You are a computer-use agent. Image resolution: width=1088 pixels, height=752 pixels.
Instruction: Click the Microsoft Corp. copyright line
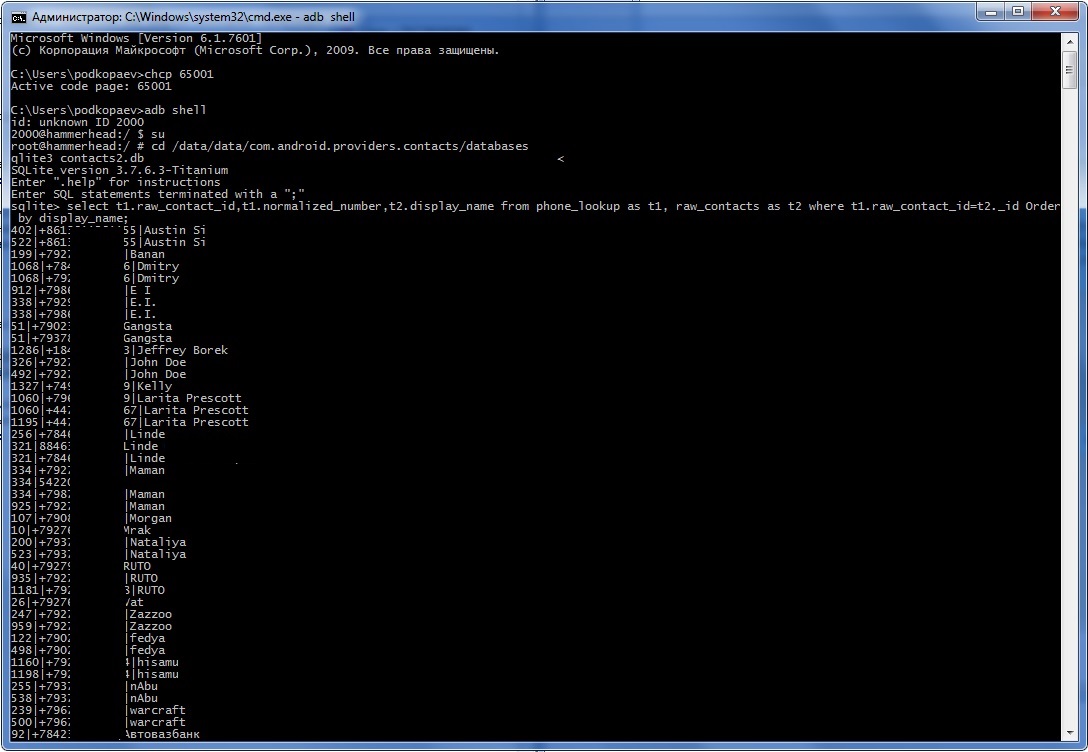(x=255, y=50)
